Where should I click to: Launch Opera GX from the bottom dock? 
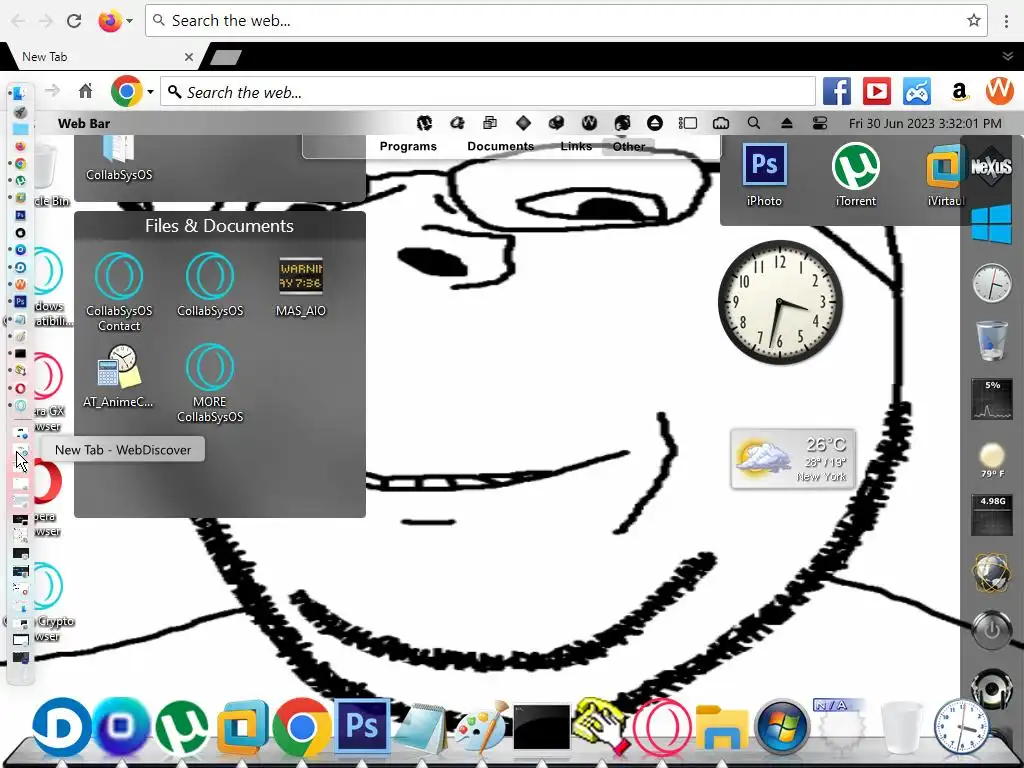(x=662, y=727)
